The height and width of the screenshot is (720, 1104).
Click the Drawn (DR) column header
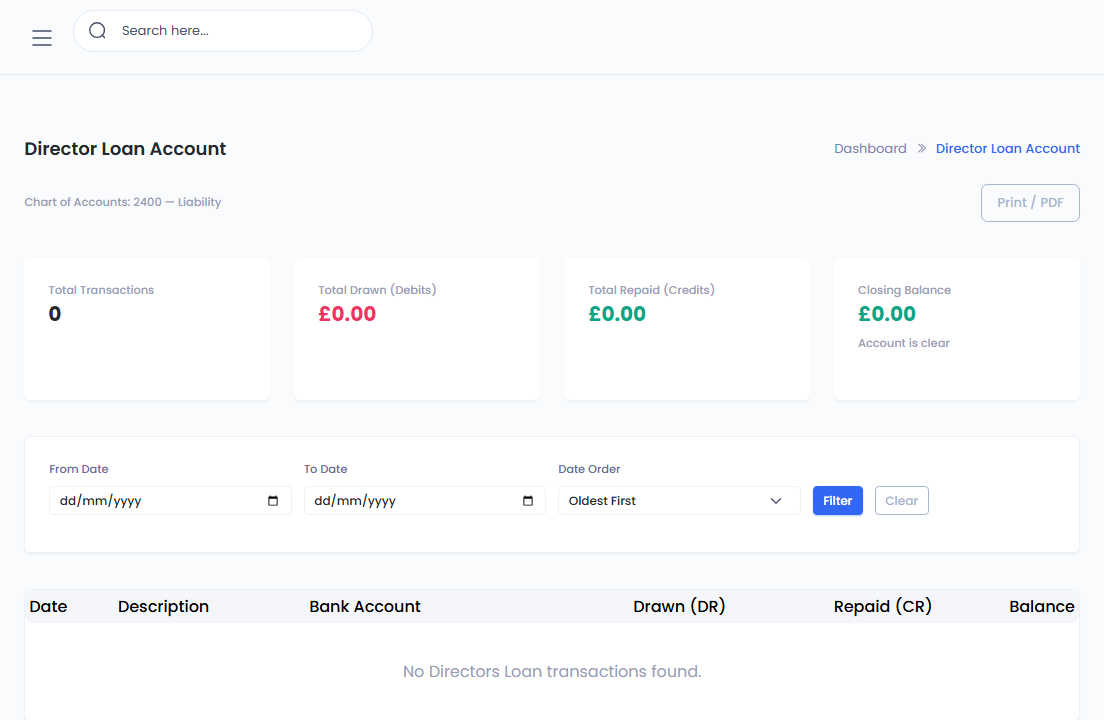pos(679,607)
